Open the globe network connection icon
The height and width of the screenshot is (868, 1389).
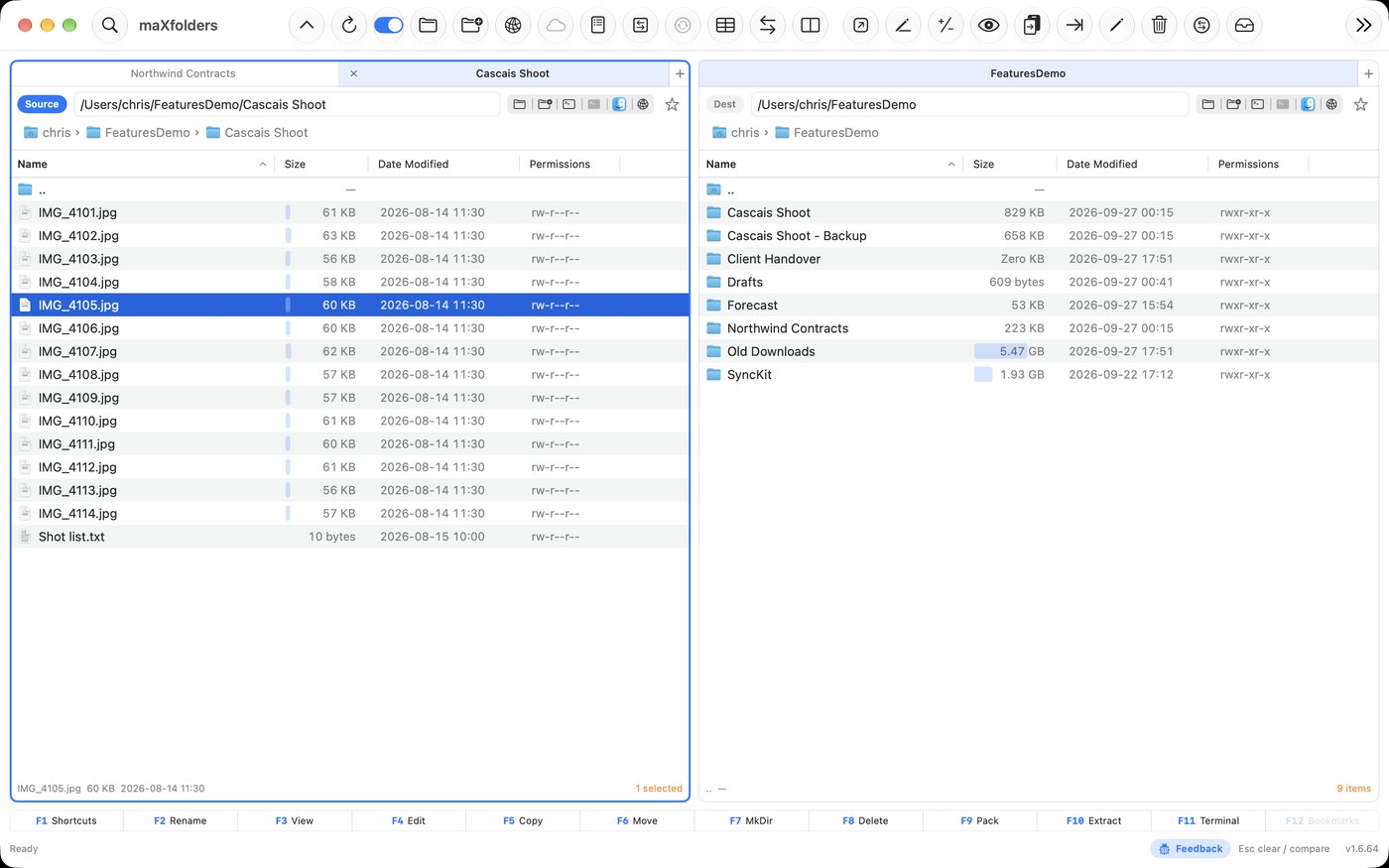click(513, 25)
